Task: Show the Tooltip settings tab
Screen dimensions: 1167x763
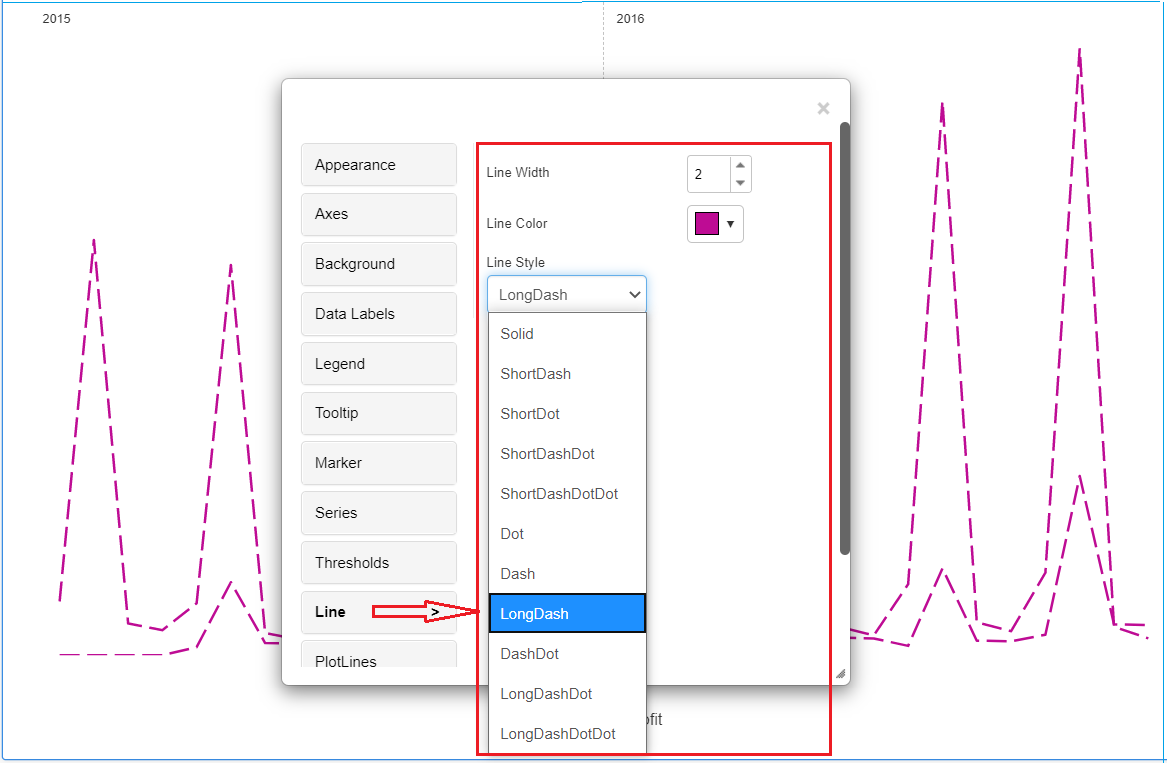Action: (378, 413)
